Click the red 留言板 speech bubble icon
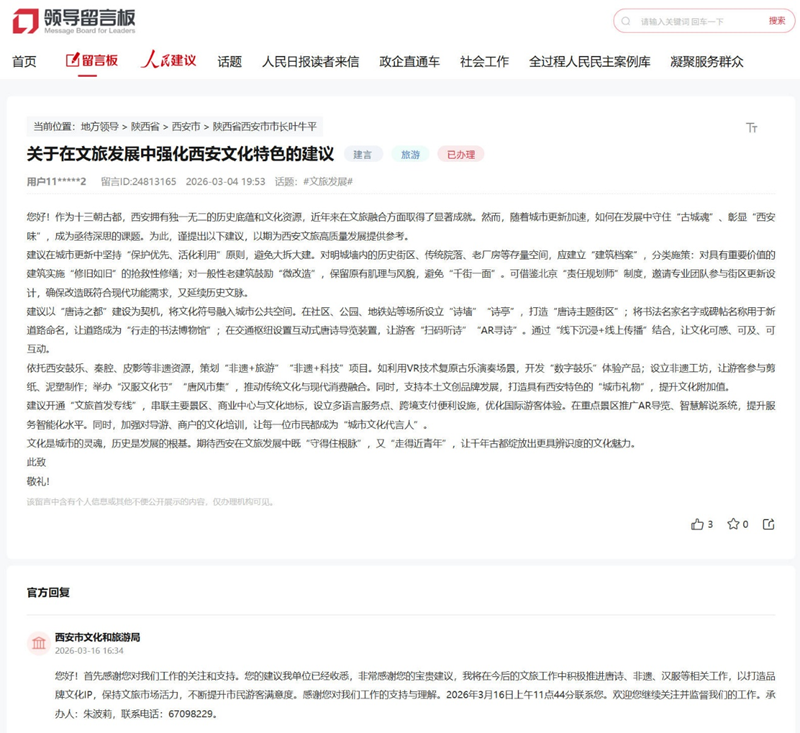This screenshot has width=800, height=733. pyautogui.click(x=75, y=61)
